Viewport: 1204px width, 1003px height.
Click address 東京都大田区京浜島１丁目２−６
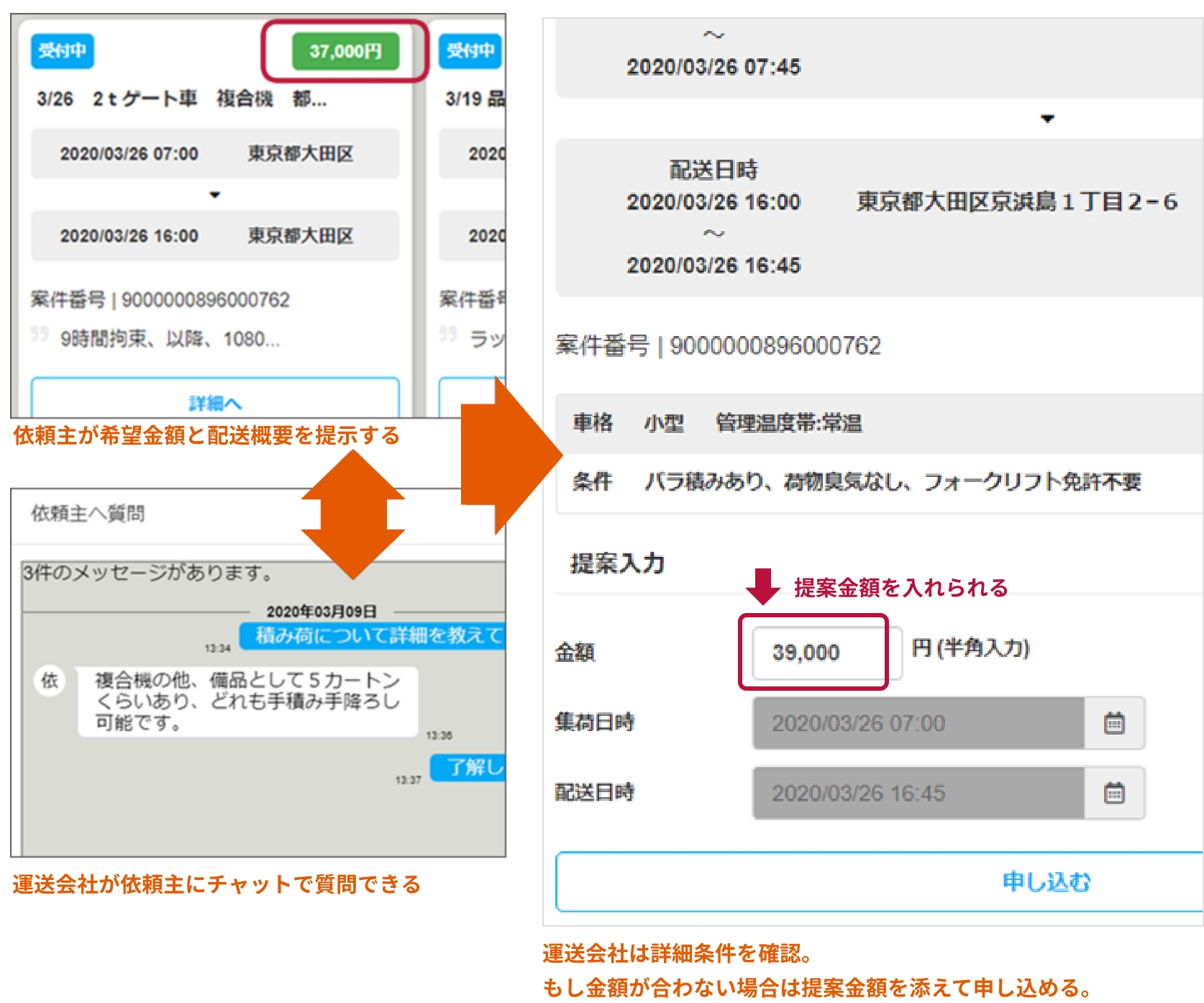(x=1017, y=202)
